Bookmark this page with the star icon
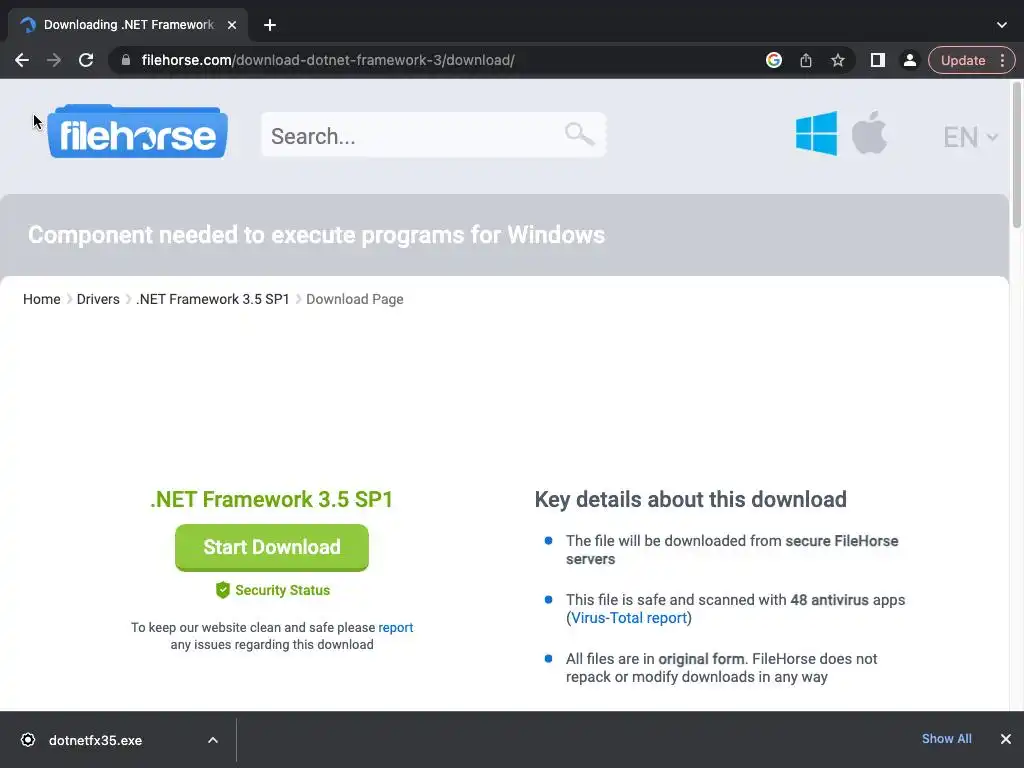The image size is (1024, 768). pyautogui.click(x=838, y=60)
